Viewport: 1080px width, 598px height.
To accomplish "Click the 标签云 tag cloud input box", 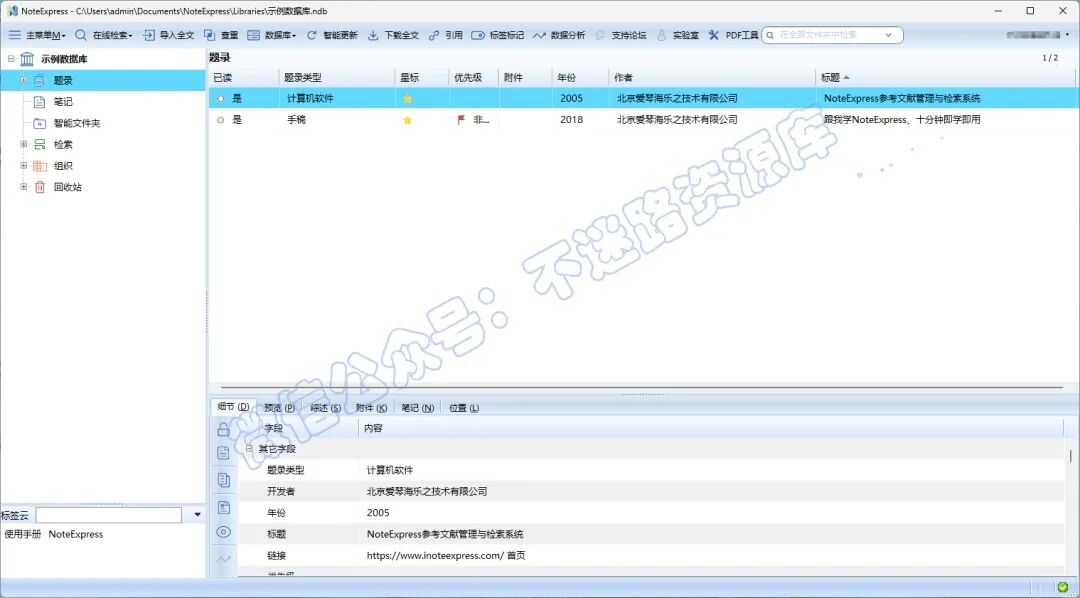I will pos(109,515).
